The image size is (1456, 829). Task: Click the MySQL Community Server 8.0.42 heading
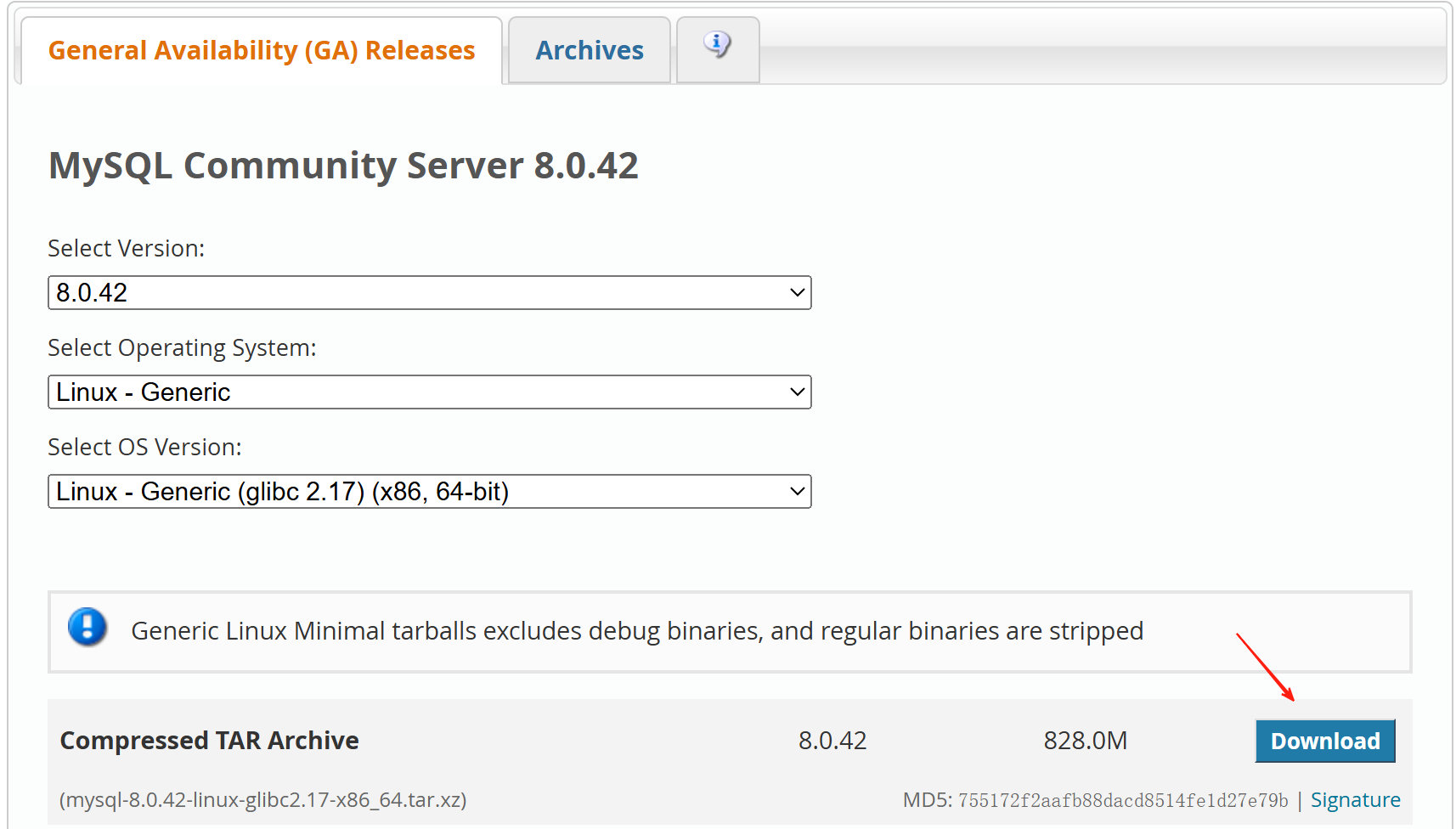tap(343, 166)
